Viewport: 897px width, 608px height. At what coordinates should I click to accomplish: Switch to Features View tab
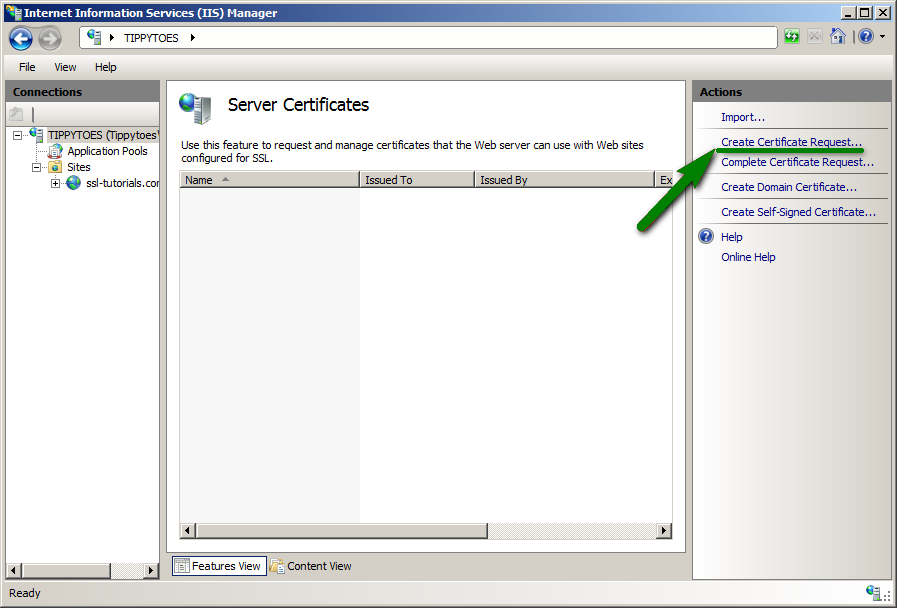pyautogui.click(x=219, y=566)
